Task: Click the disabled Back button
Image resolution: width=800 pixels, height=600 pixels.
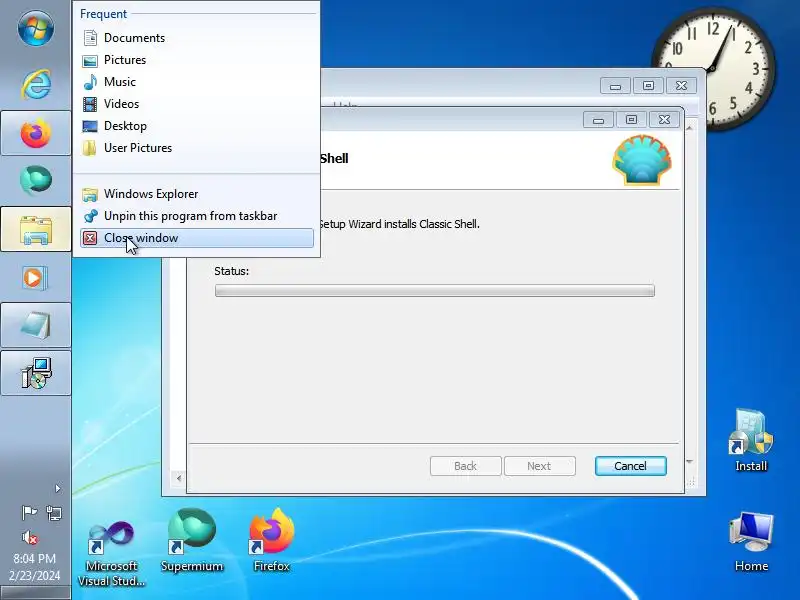Action: click(465, 466)
